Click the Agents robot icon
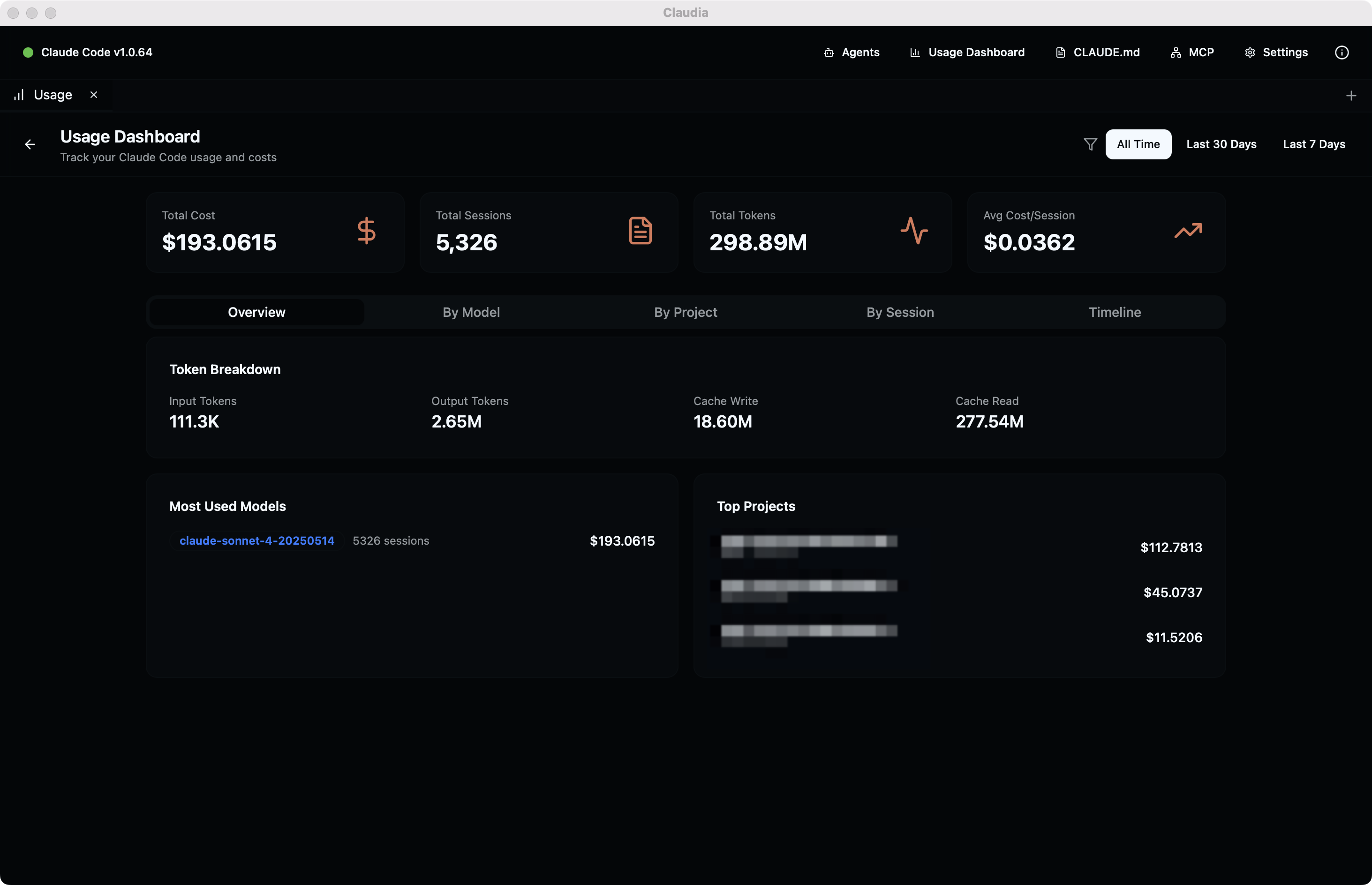The width and height of the screenshot is (1372, 885). click(829, 52)
